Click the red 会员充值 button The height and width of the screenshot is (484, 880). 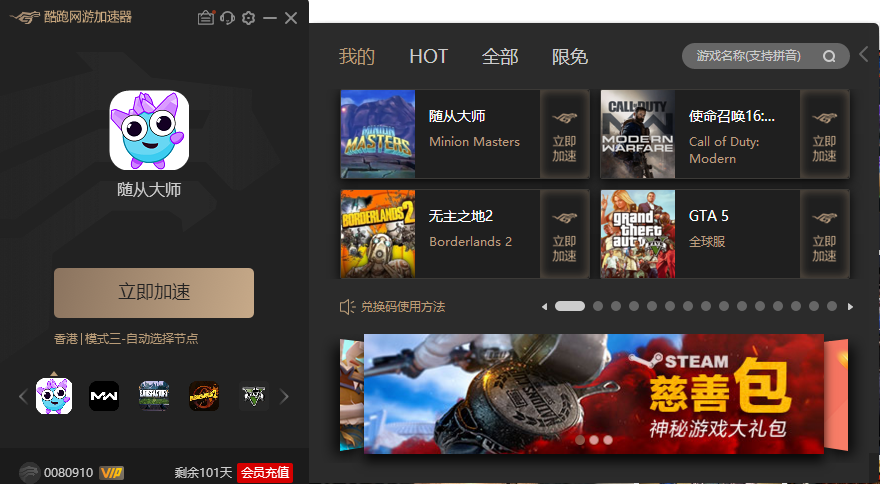(265, 473)
